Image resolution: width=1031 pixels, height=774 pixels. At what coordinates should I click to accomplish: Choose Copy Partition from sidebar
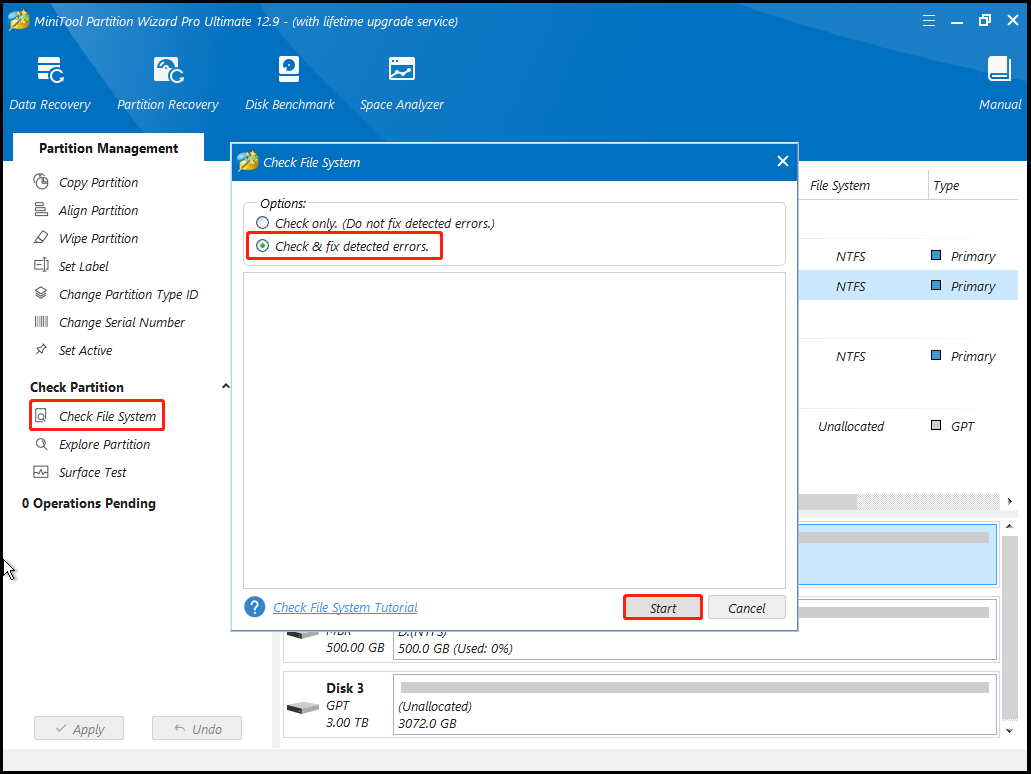click(99, 182)
